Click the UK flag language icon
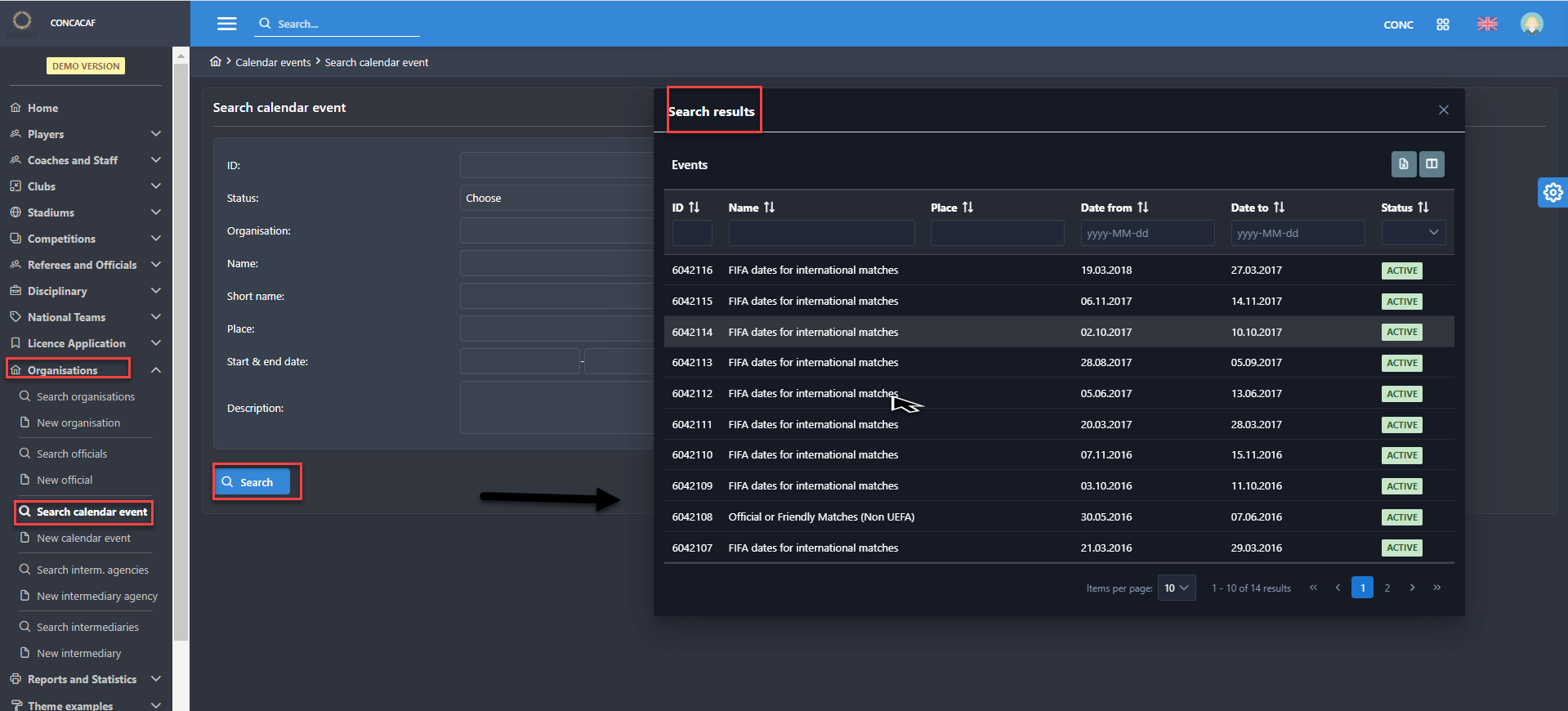 pos(1487,25)
